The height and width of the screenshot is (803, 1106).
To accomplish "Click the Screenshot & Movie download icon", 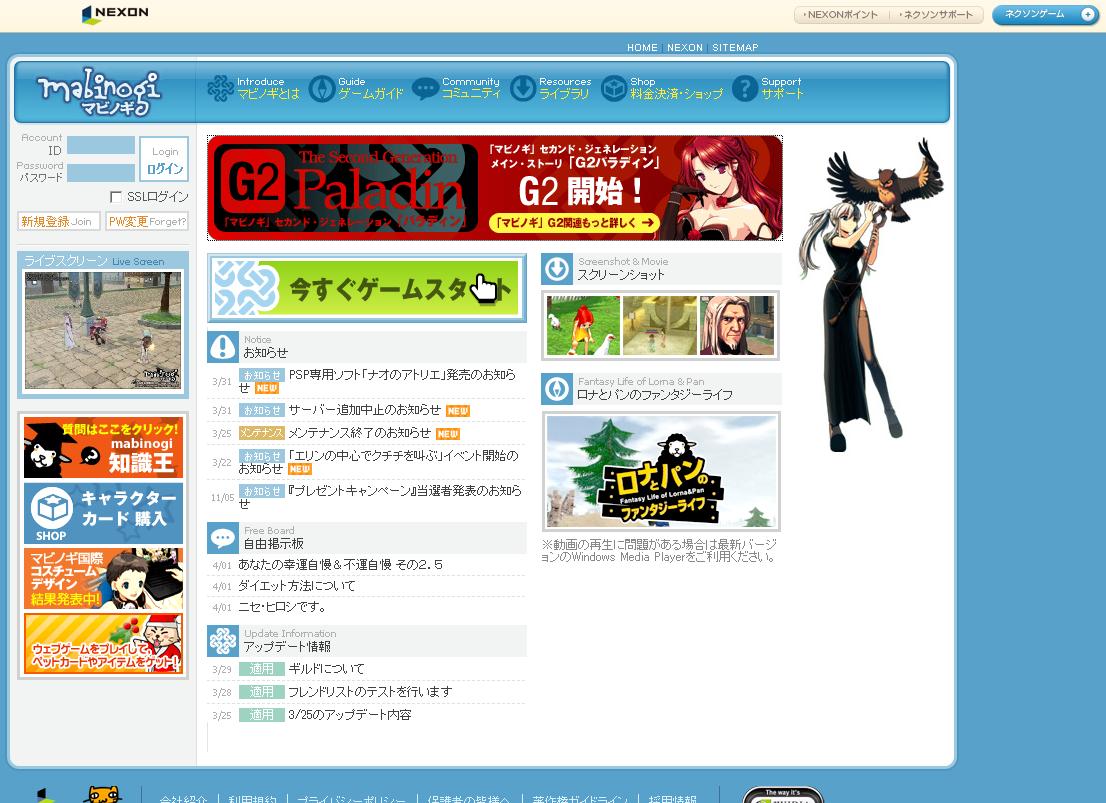I will tap(557, 269).
